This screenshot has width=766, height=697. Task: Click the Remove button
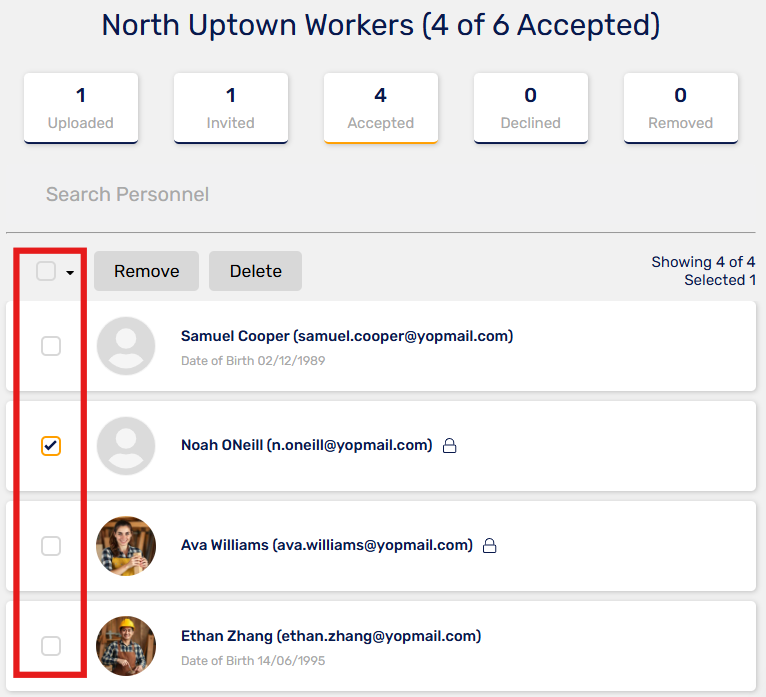click(147, 271)
